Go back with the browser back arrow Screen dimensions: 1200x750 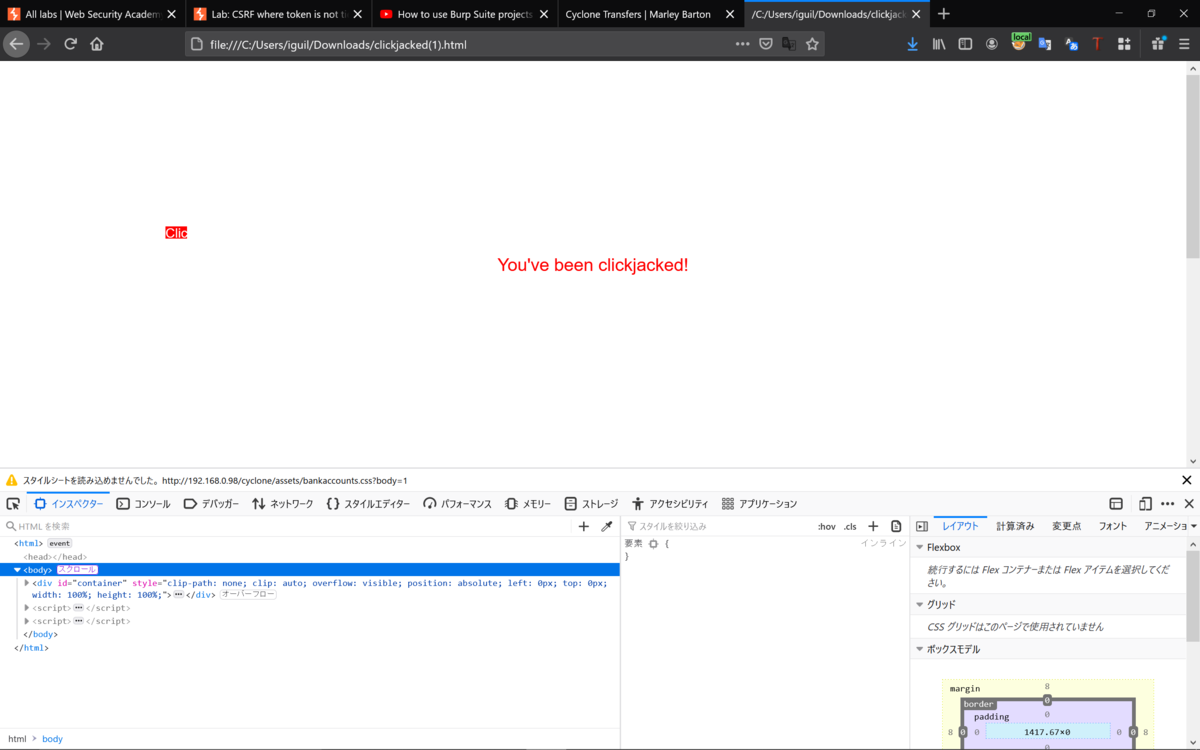click(x=16, y=44)
